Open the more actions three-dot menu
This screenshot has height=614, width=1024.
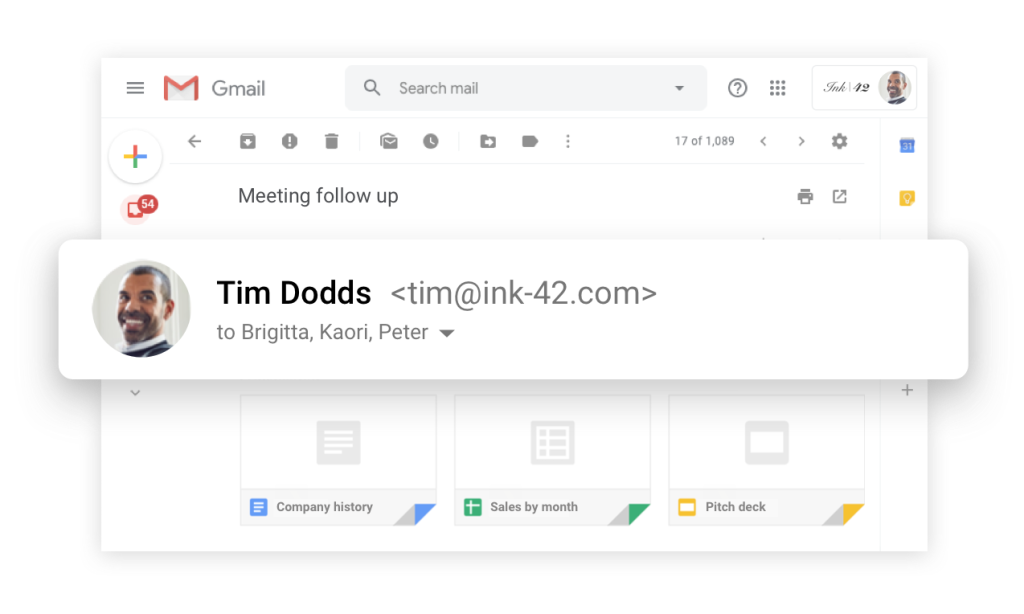click(x=568, y=141)
